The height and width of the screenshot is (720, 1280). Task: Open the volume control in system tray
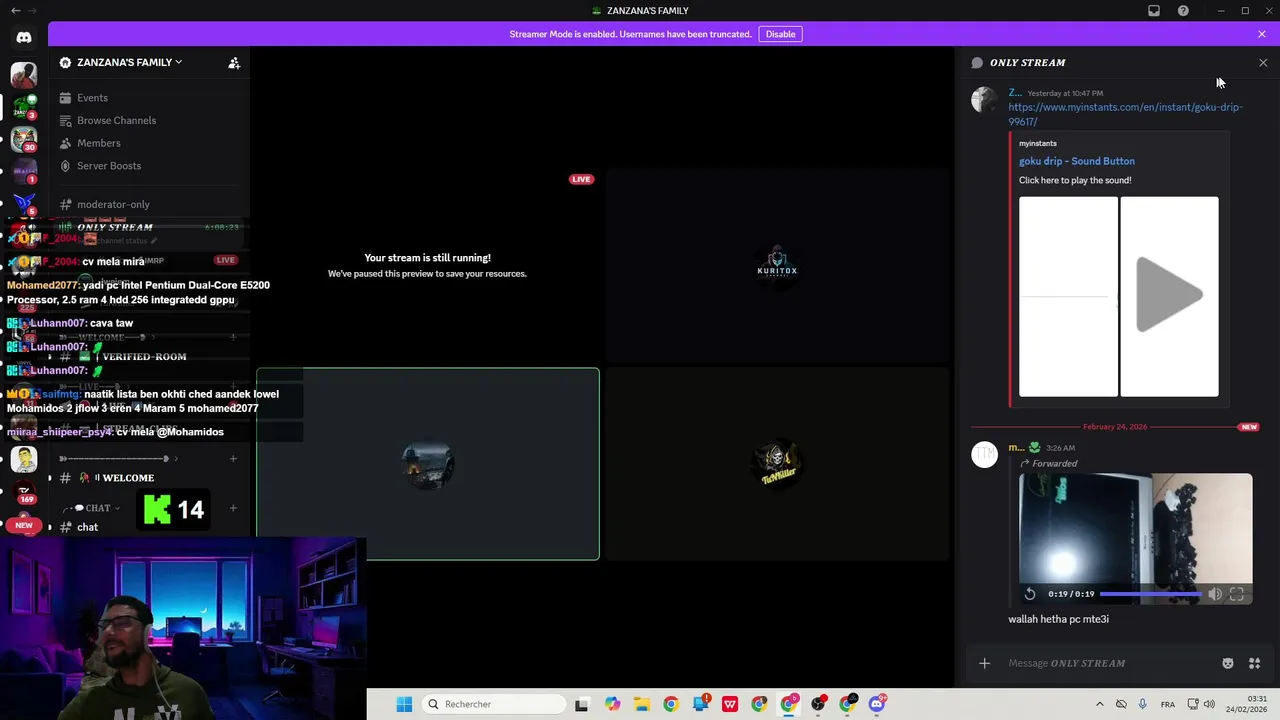click(x=1209, y=704)
